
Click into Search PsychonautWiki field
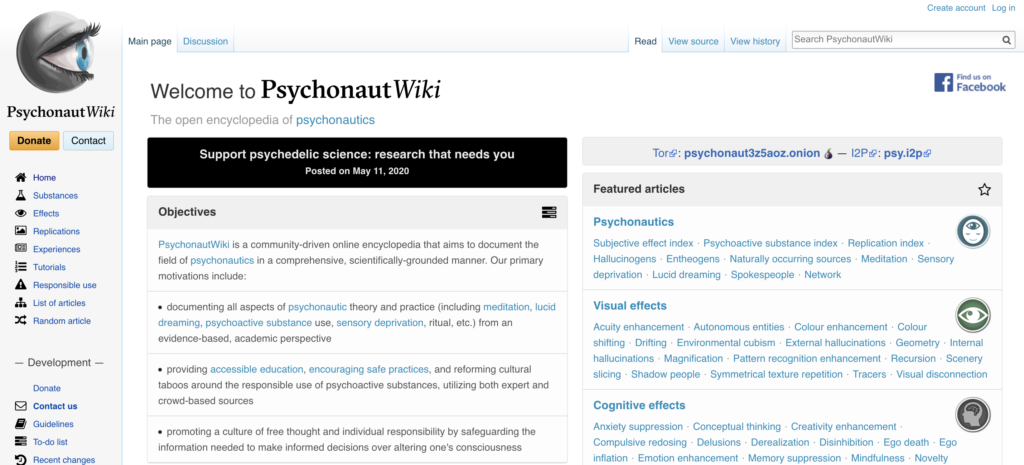895,40
